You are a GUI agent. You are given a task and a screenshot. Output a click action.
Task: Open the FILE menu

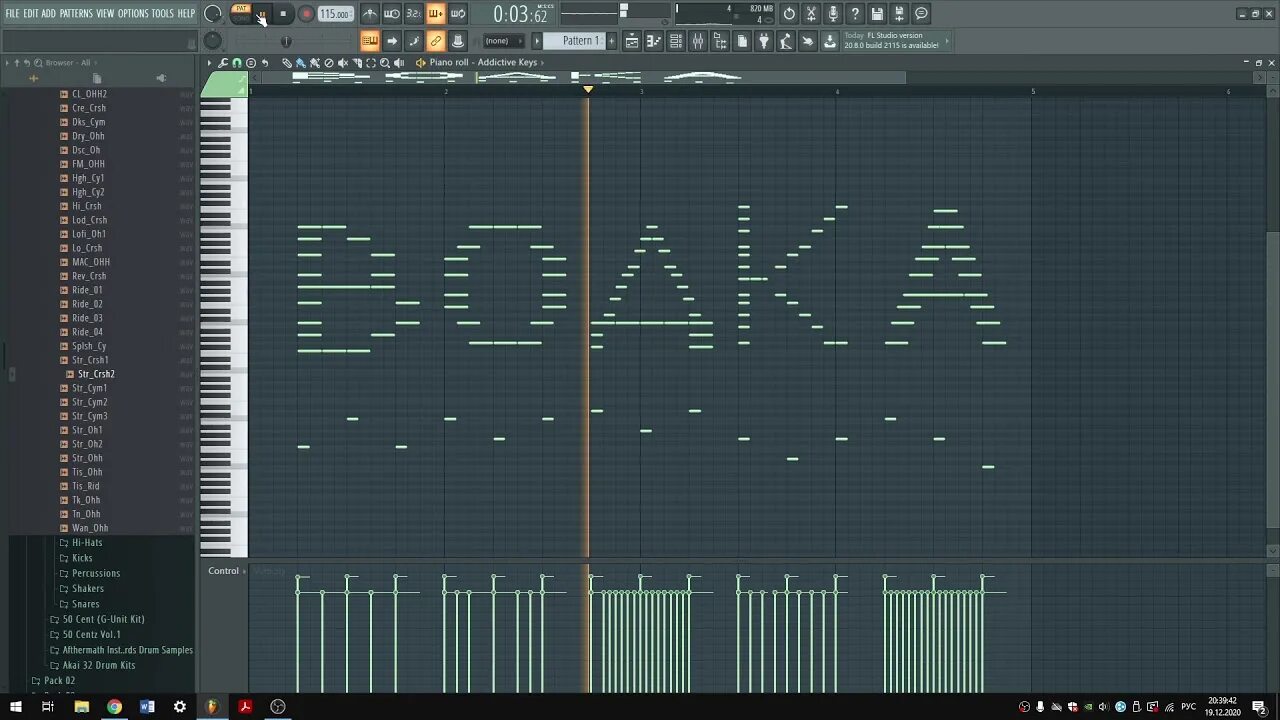coord(12,13)
